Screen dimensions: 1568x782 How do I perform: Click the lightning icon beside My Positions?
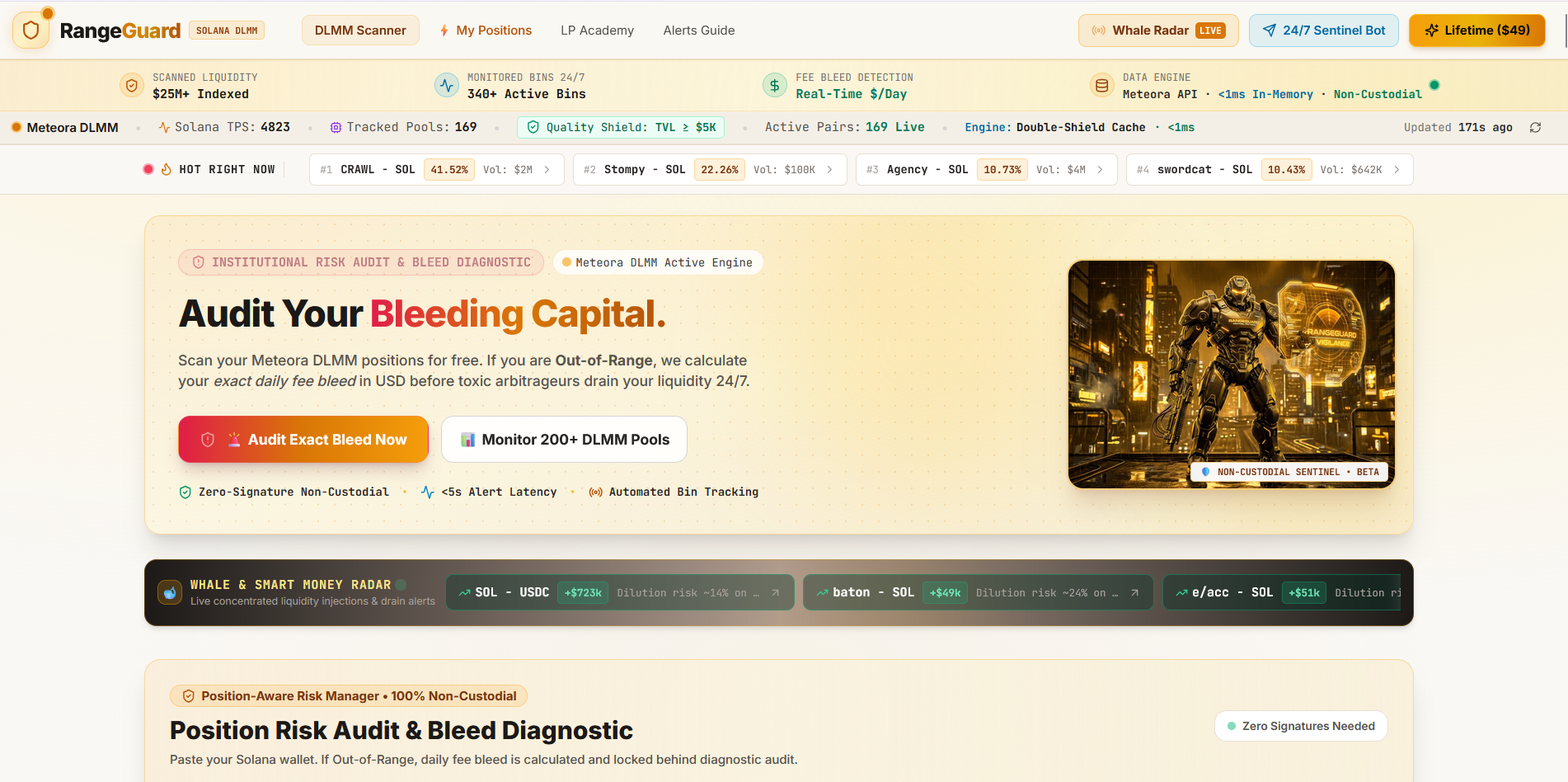point(444,31)
